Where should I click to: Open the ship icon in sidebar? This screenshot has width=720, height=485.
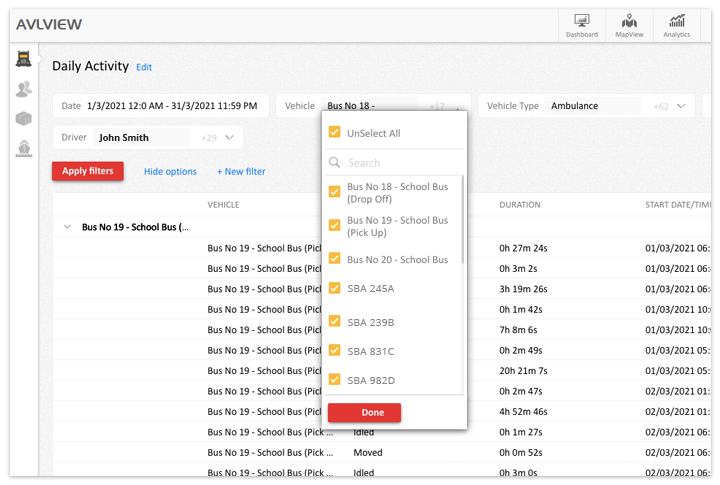tap(23, 149)
